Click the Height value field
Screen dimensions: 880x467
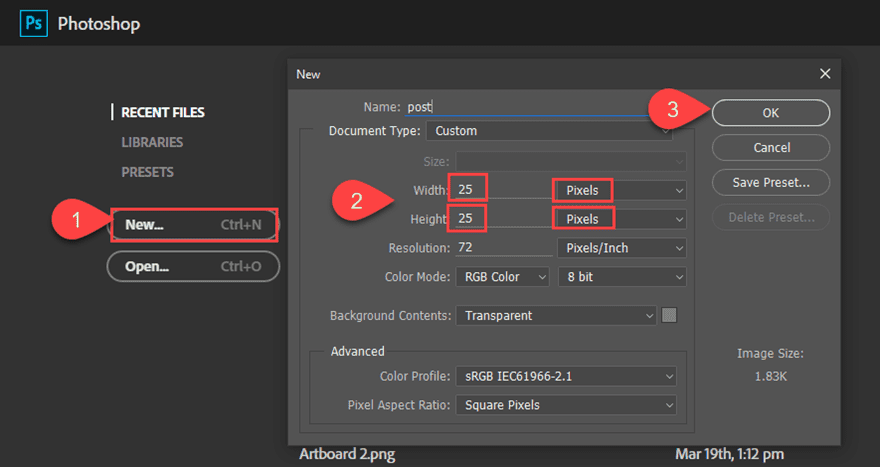(503, 218)
